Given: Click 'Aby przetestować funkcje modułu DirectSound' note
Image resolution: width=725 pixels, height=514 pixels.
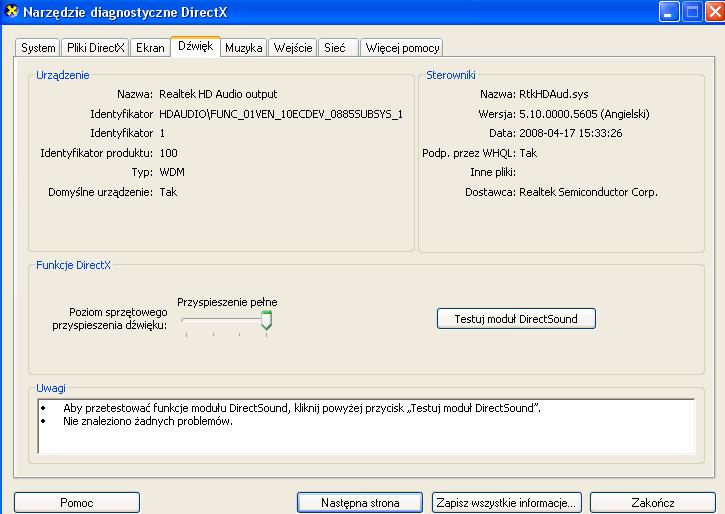Looking at the screenshot, I should point(302,408).
